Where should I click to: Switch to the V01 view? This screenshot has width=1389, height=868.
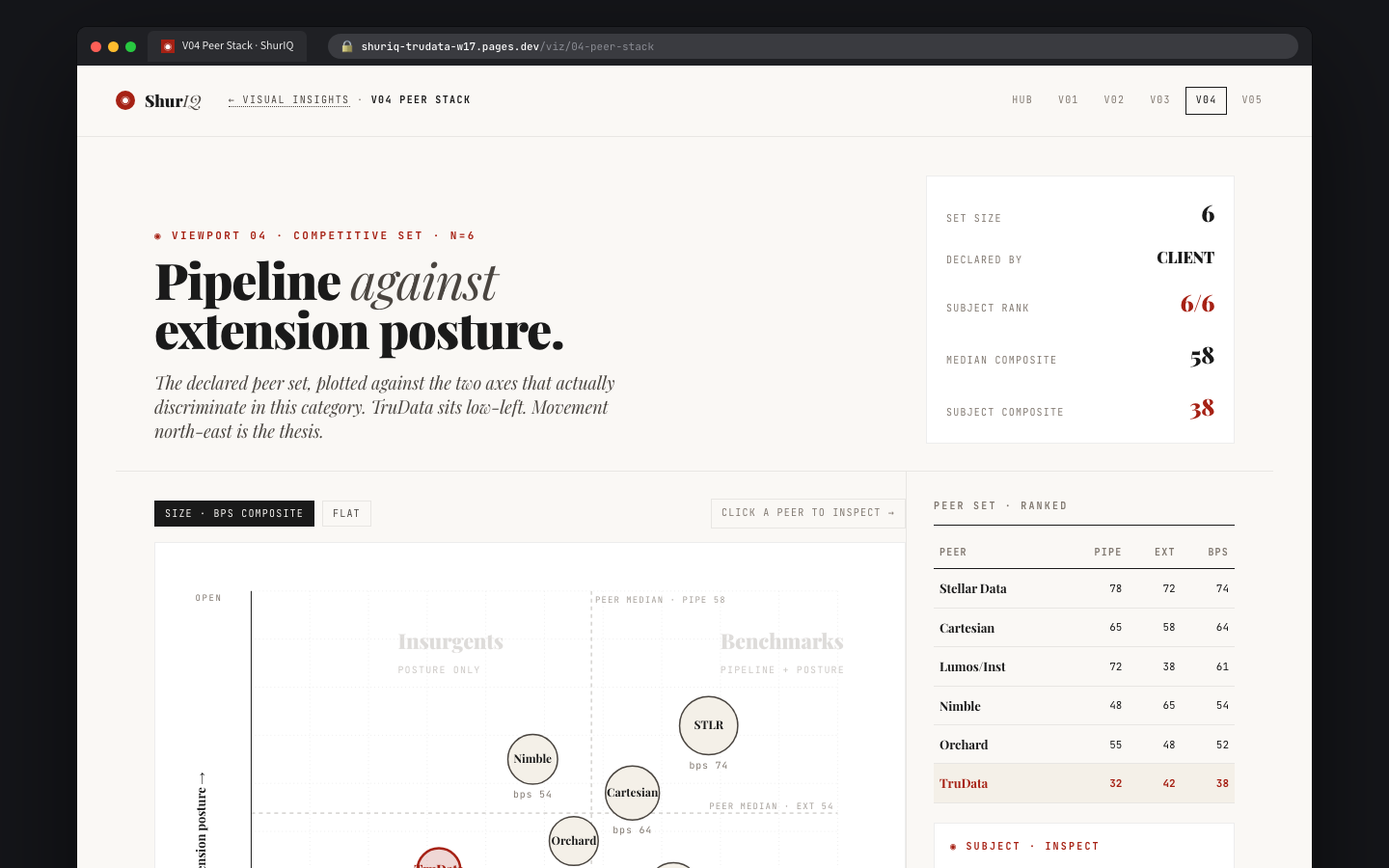(x=1068, y=99)
